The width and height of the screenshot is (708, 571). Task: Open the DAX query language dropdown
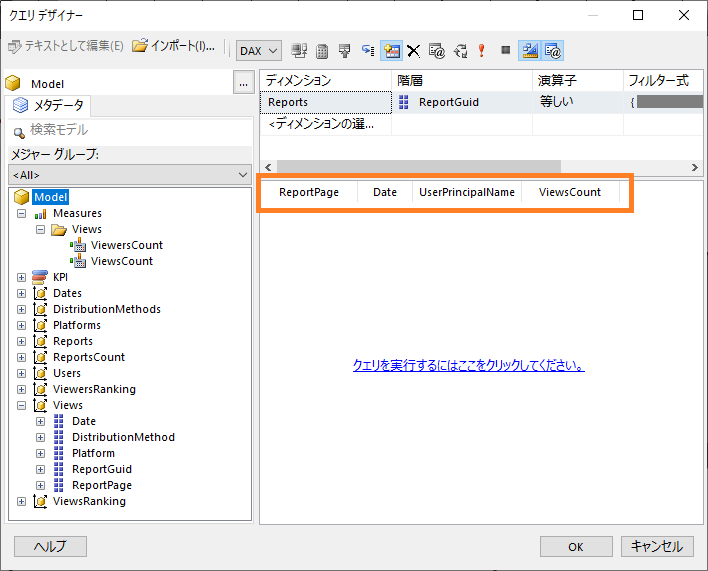click(x=259, y=51)
